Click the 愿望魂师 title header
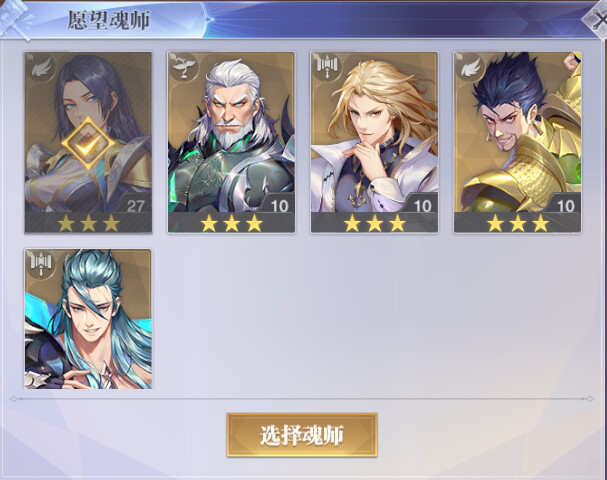Image resolution: width=607 pixels, height=480 pixels. coord(109,20)
